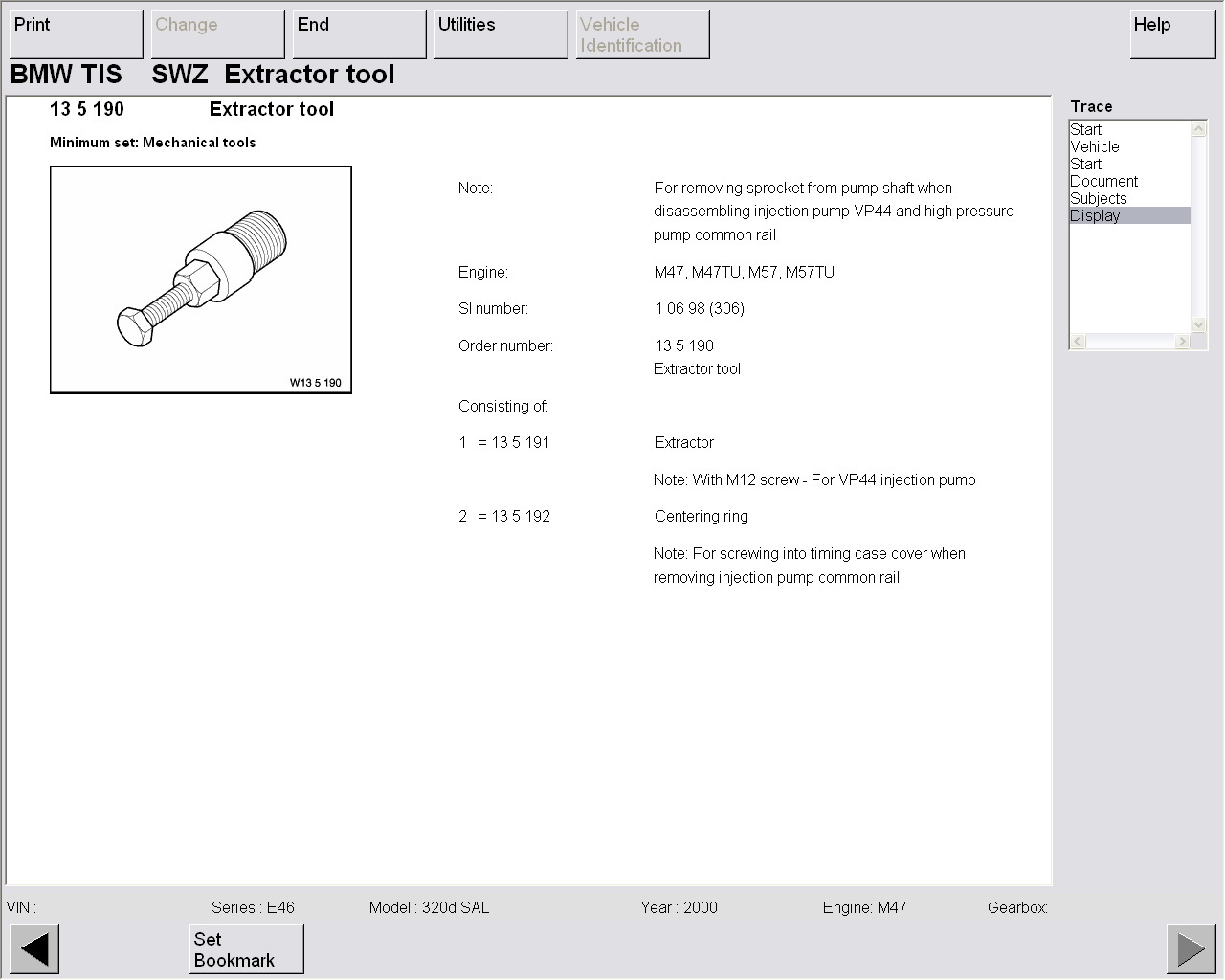Select second 'Start' entry under Vehicle

(x=1129, y=164)
